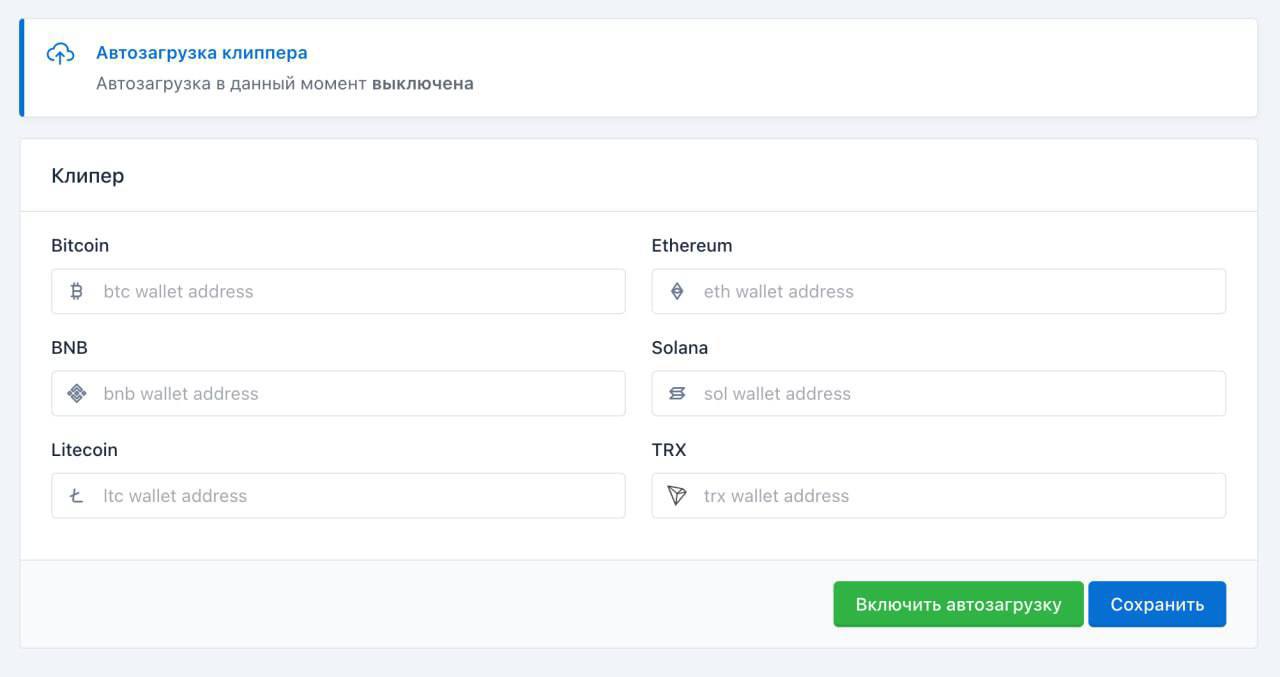Click the cloud upload icon

point(61,54)
